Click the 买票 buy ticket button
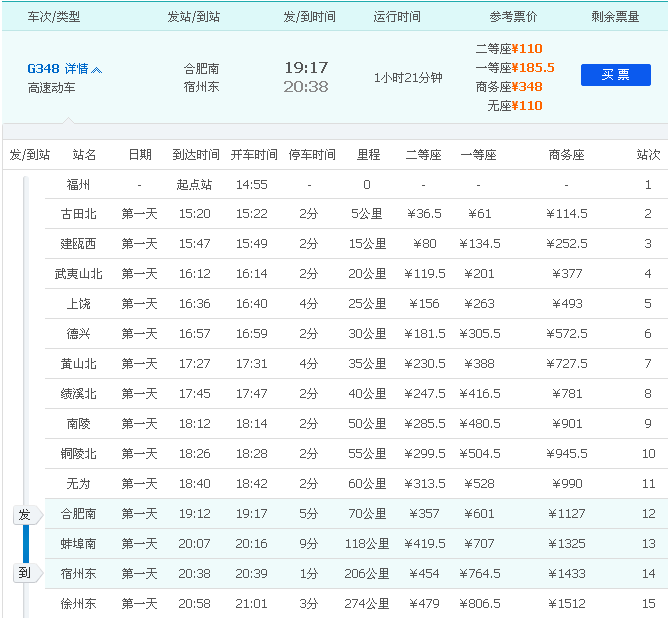668x618 pixels. click(616, 75)
